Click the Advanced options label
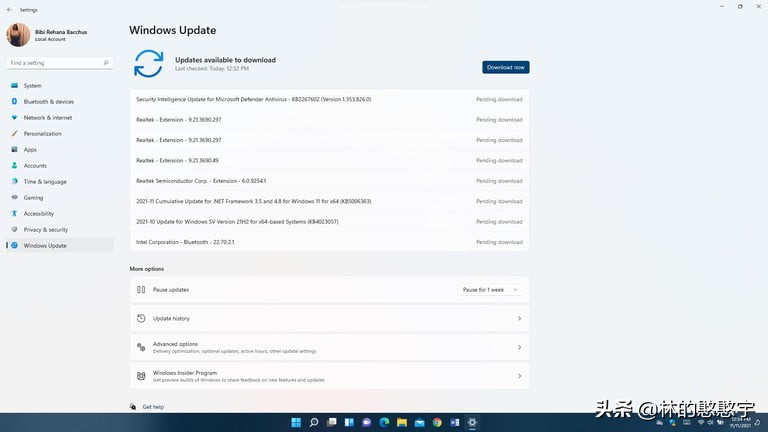The image size is (768, 432). (175, 344)
